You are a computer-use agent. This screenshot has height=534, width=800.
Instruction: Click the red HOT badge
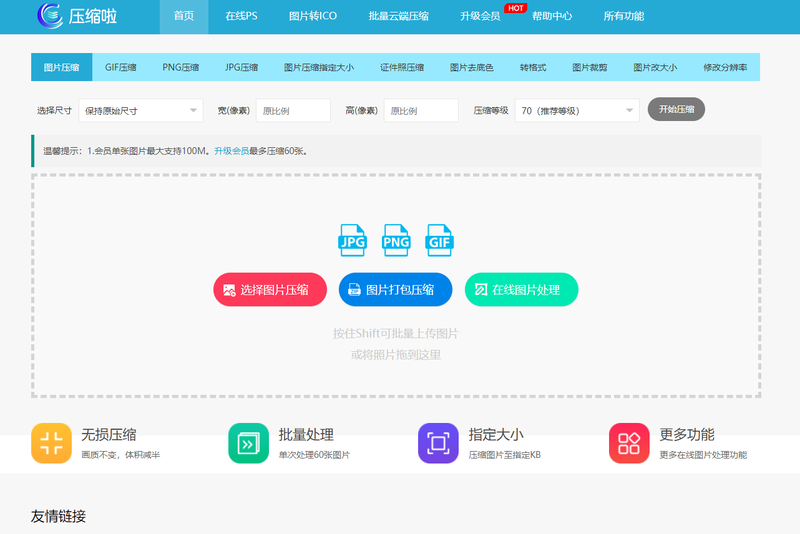(x=515, y=8)
